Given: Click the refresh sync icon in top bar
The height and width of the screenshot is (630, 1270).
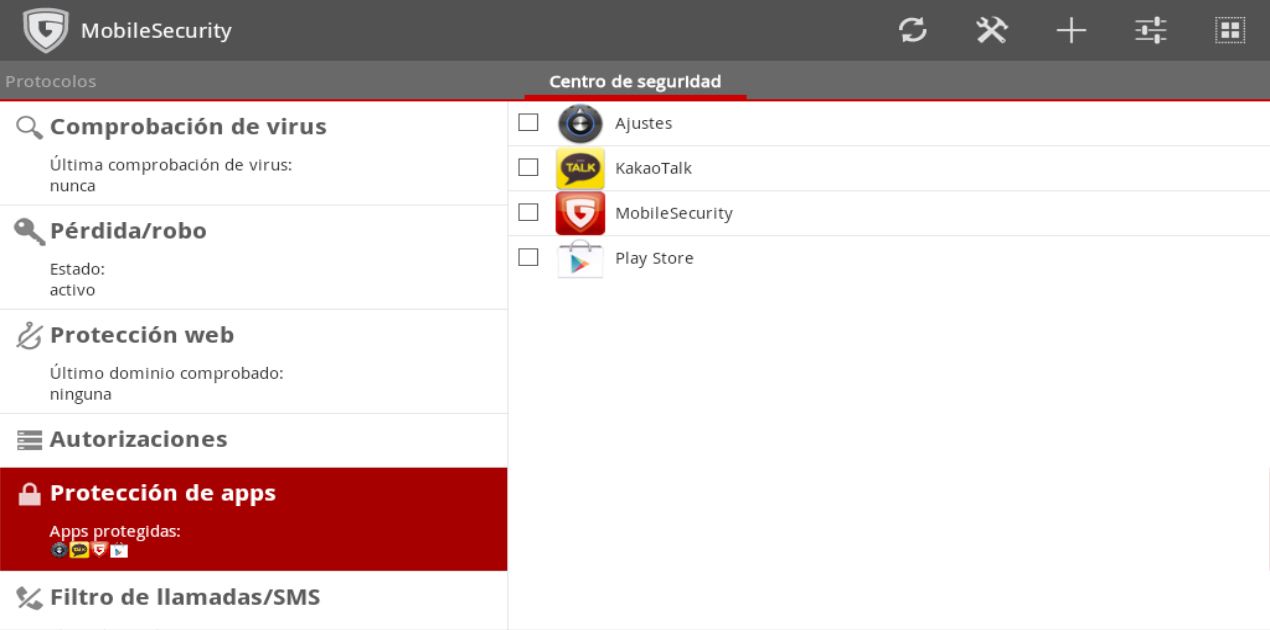Looking at the screenshot, I should [912, 31].
